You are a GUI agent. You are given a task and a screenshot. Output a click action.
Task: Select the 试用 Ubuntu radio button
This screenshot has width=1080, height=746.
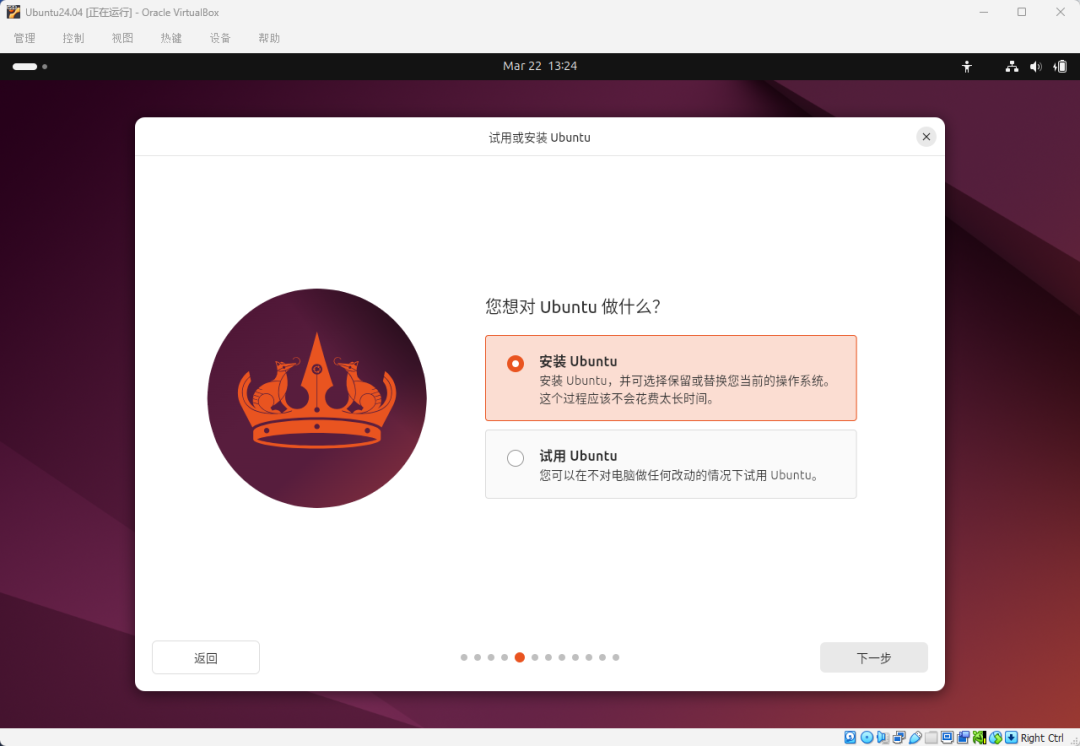(x=515, y=458)
